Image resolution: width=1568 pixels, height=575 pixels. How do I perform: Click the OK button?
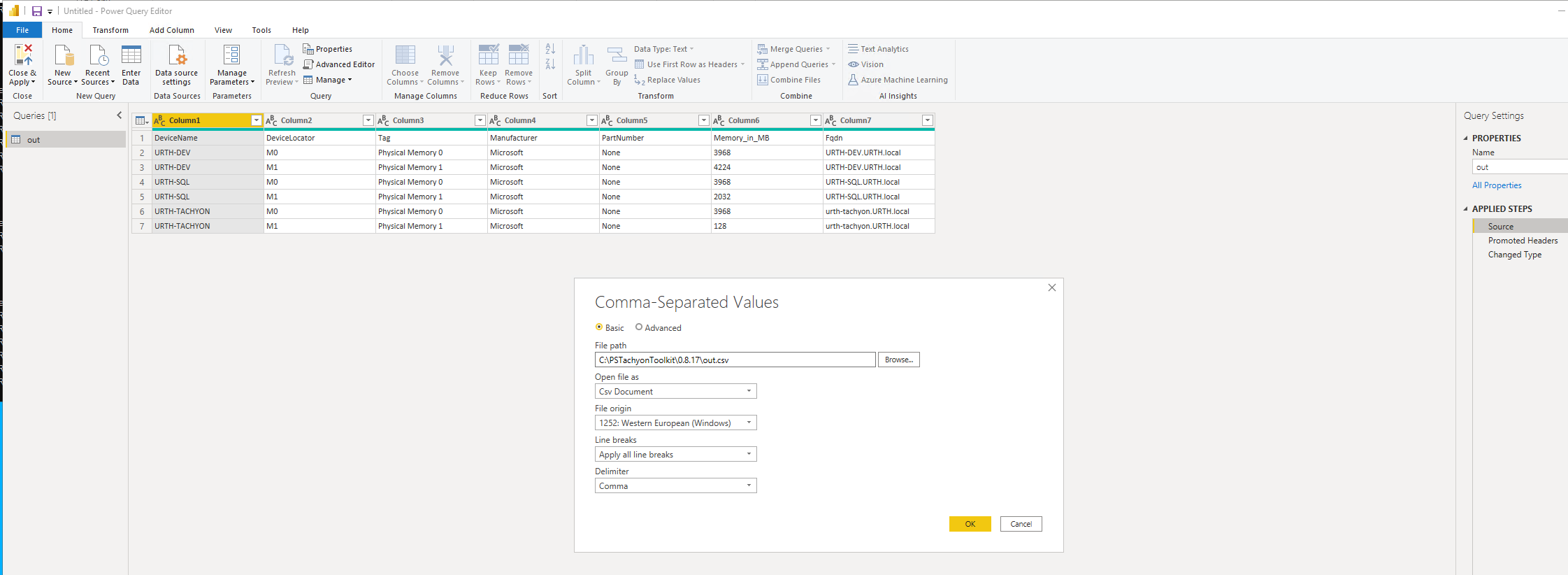pyautogui.click(x=970, y=524)
